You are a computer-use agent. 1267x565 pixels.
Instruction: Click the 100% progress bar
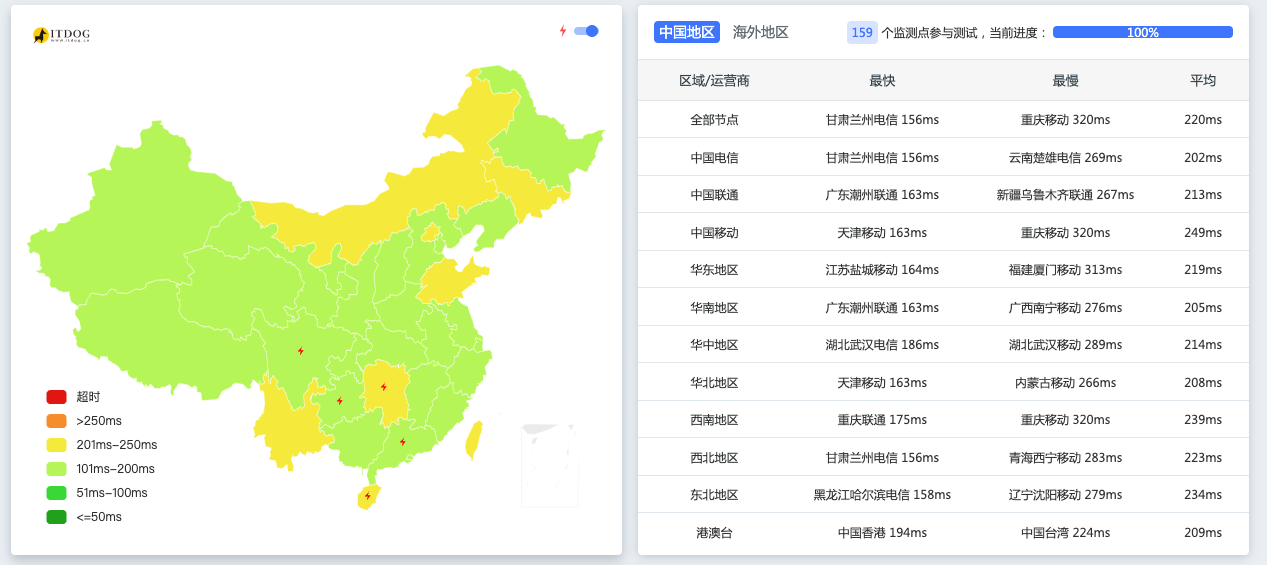[x=1142, y=32]
